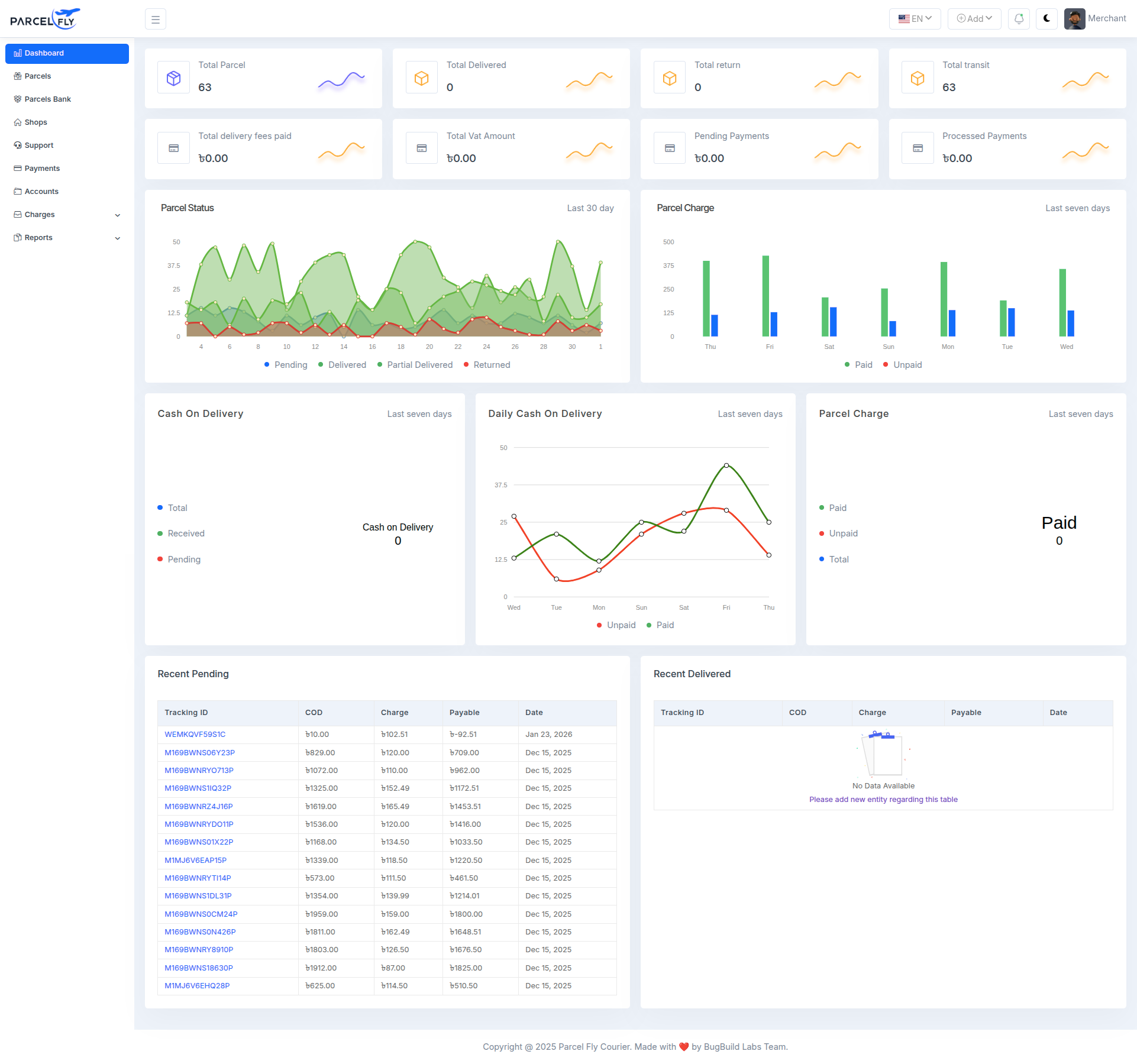Open the Add dropdown menu
This screenshot has height=1064, width=1137.
[x=974, y=18]
